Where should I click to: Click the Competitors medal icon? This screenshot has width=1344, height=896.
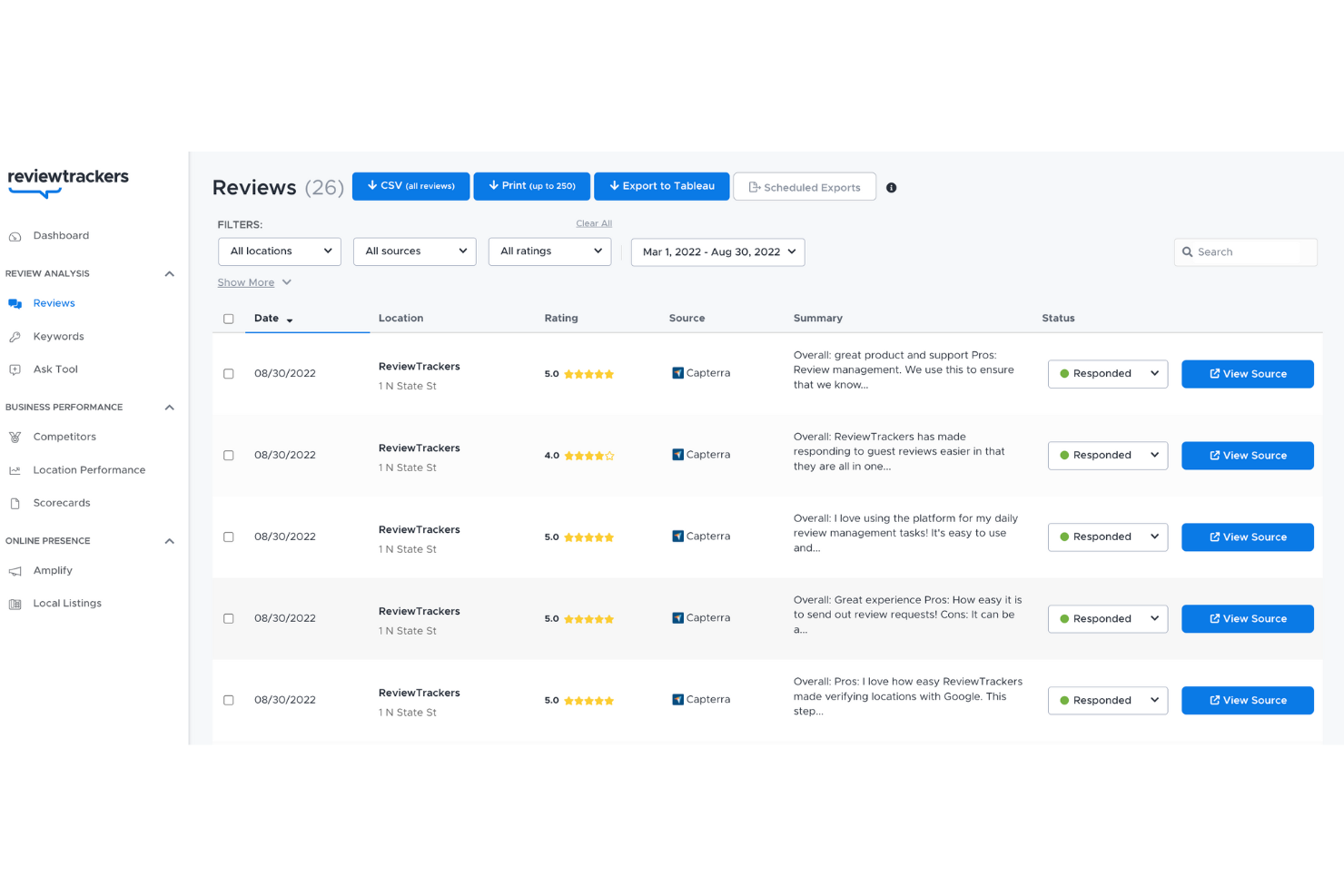(15, 438)
